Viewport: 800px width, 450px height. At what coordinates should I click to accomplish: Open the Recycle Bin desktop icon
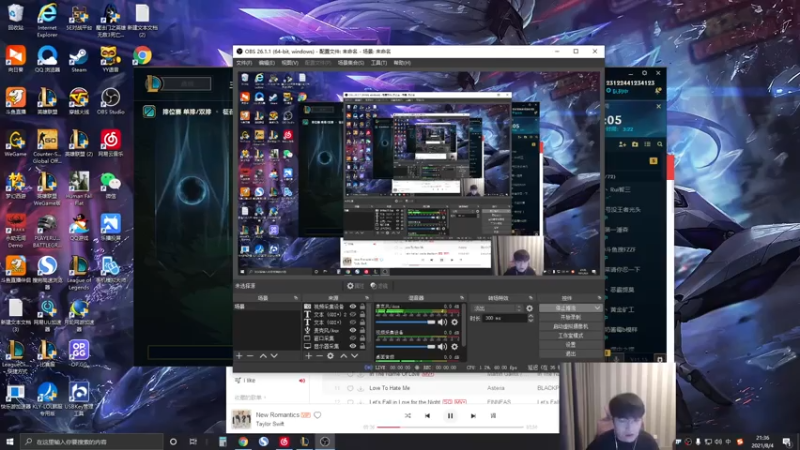(15, 17)
